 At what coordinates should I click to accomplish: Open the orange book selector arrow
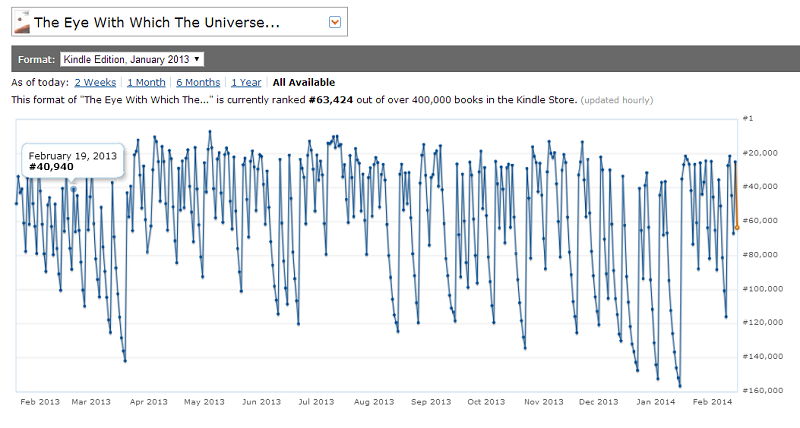coord(335,22)
